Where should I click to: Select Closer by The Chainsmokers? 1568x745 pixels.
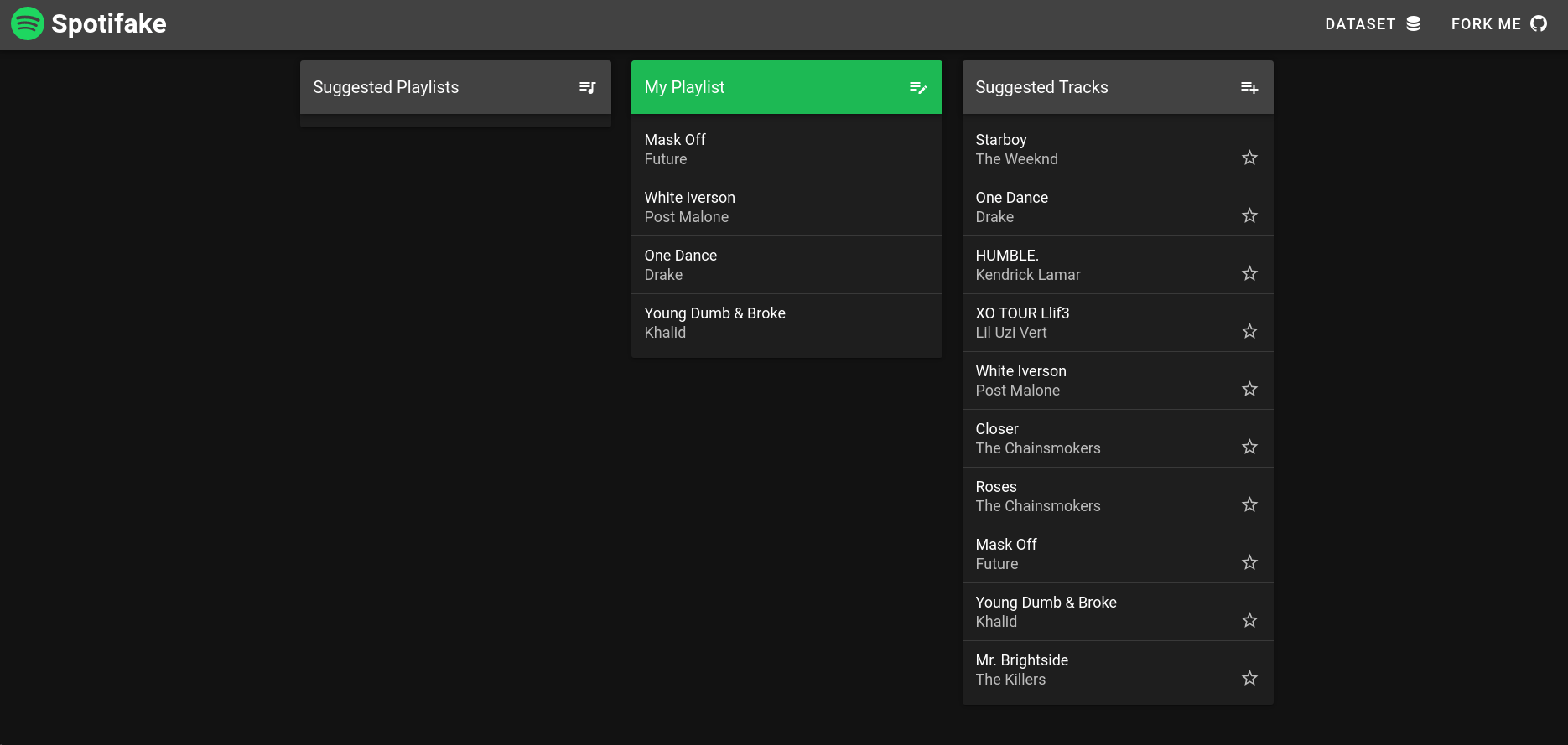[x=1118, y=438]
